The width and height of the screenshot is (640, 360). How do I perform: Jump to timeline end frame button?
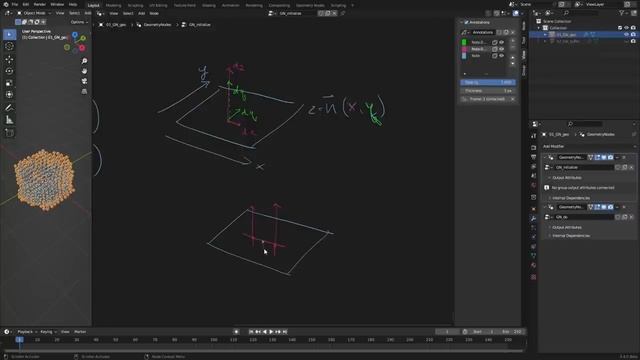click(x=285, y=332)
